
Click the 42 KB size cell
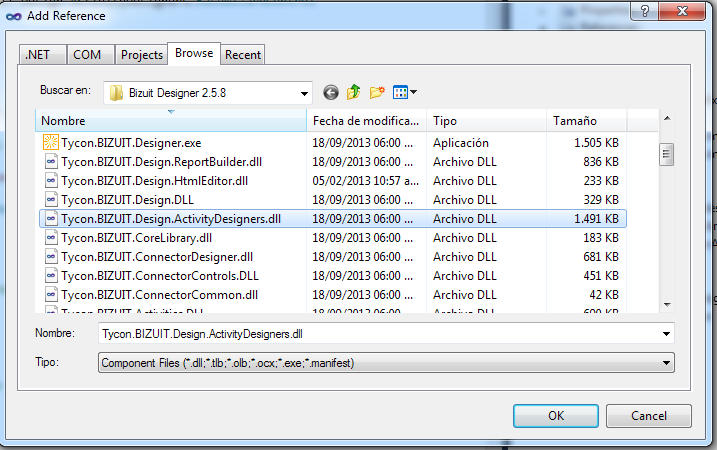(x=604, y=295)
